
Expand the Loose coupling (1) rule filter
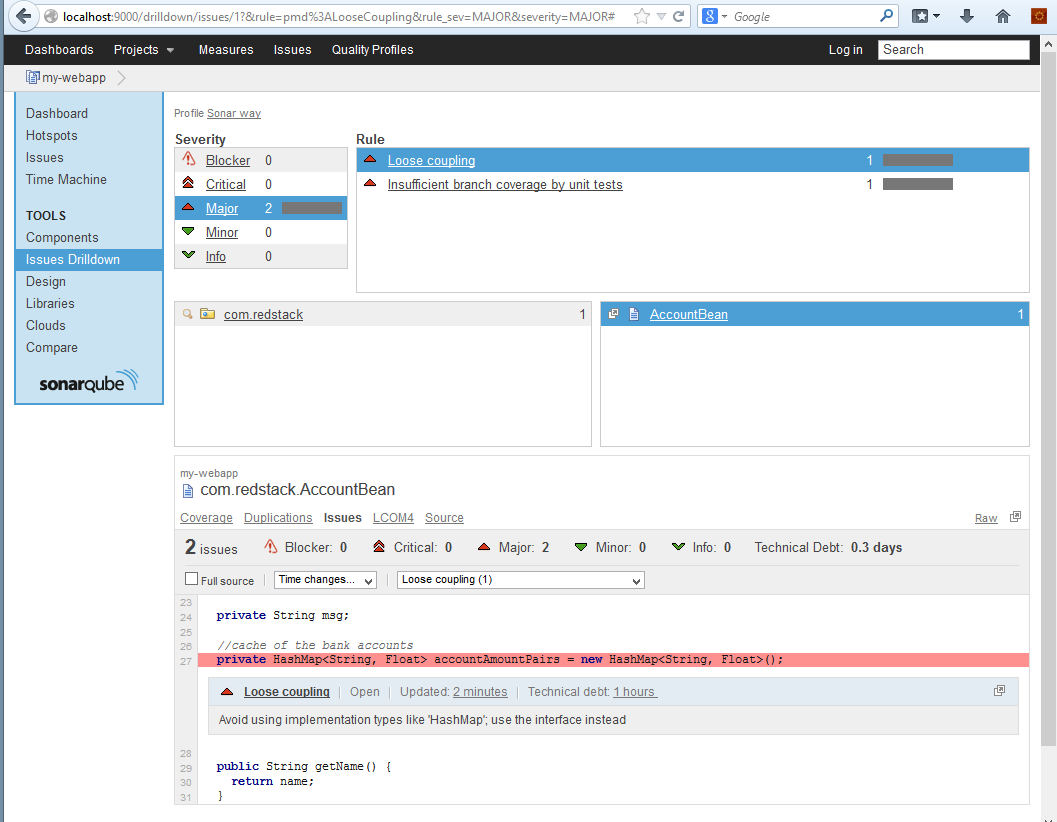tap(520, 580)
